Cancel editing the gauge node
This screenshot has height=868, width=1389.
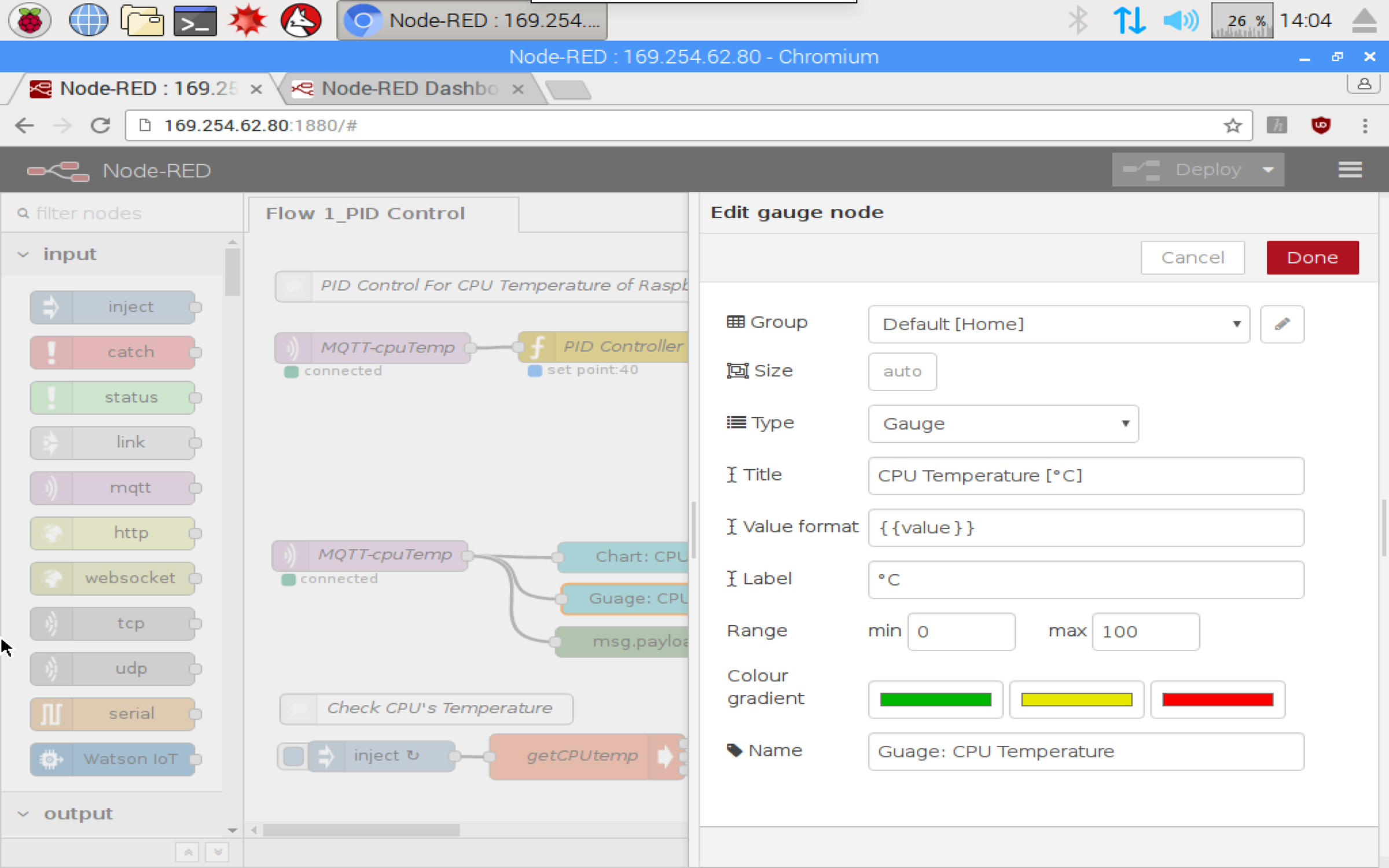(x=1192, y=258)
